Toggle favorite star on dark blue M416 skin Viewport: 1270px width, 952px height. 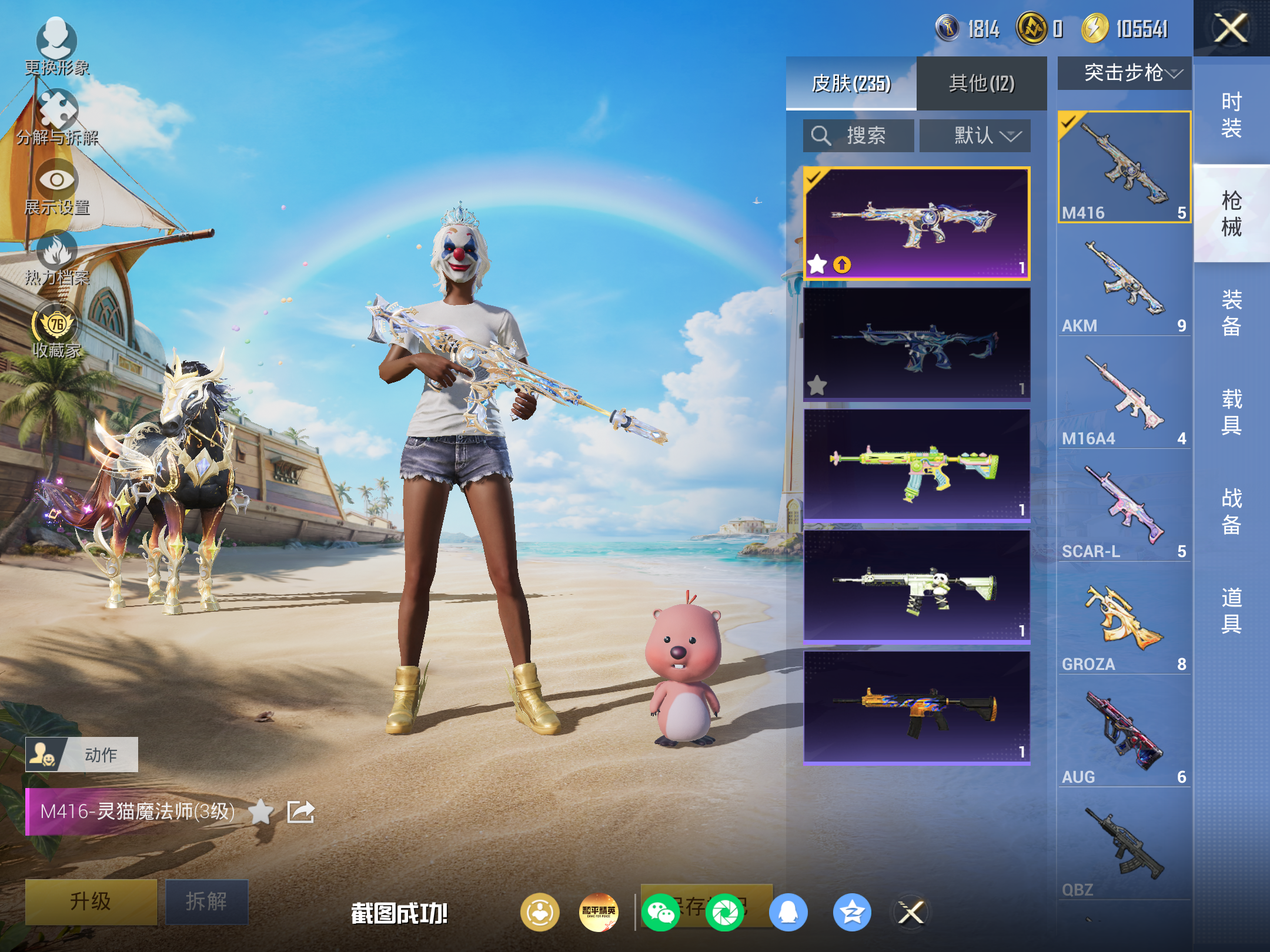[x=817, y=386]
